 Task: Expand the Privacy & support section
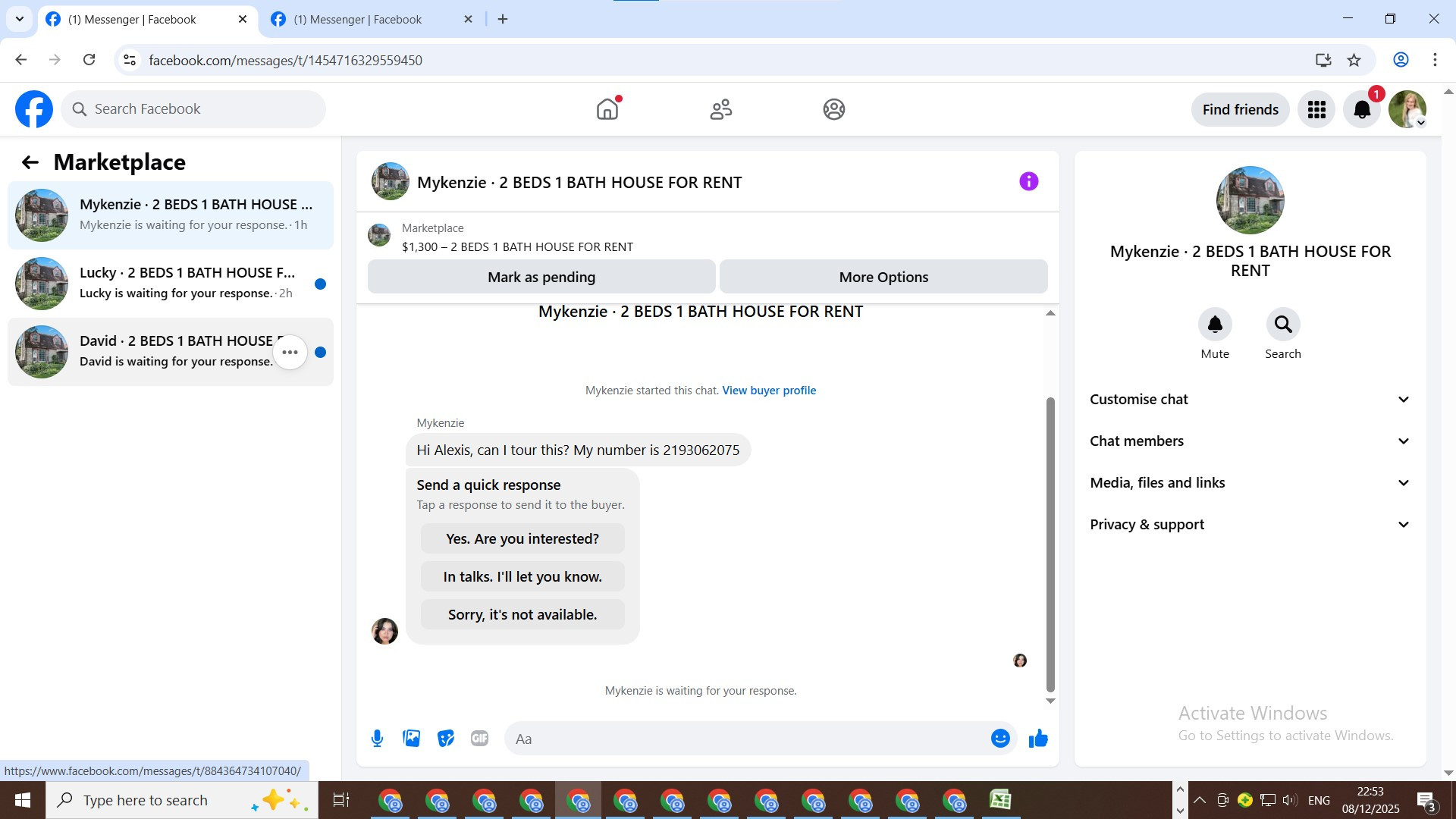(1250, 525)
